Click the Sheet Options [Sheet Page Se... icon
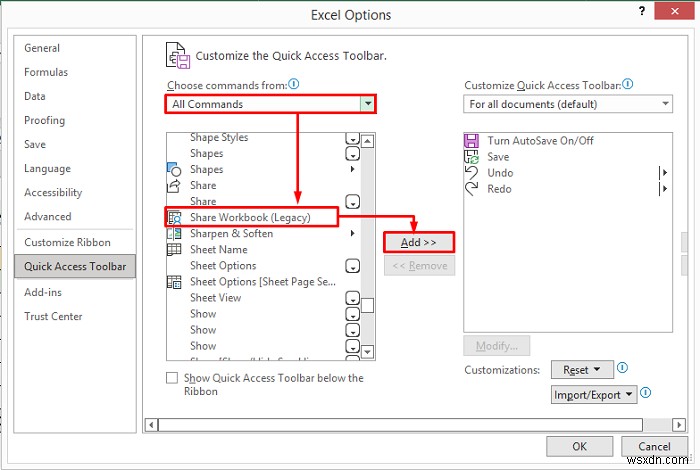Screen dimensions: 700x470 (174, 282)
